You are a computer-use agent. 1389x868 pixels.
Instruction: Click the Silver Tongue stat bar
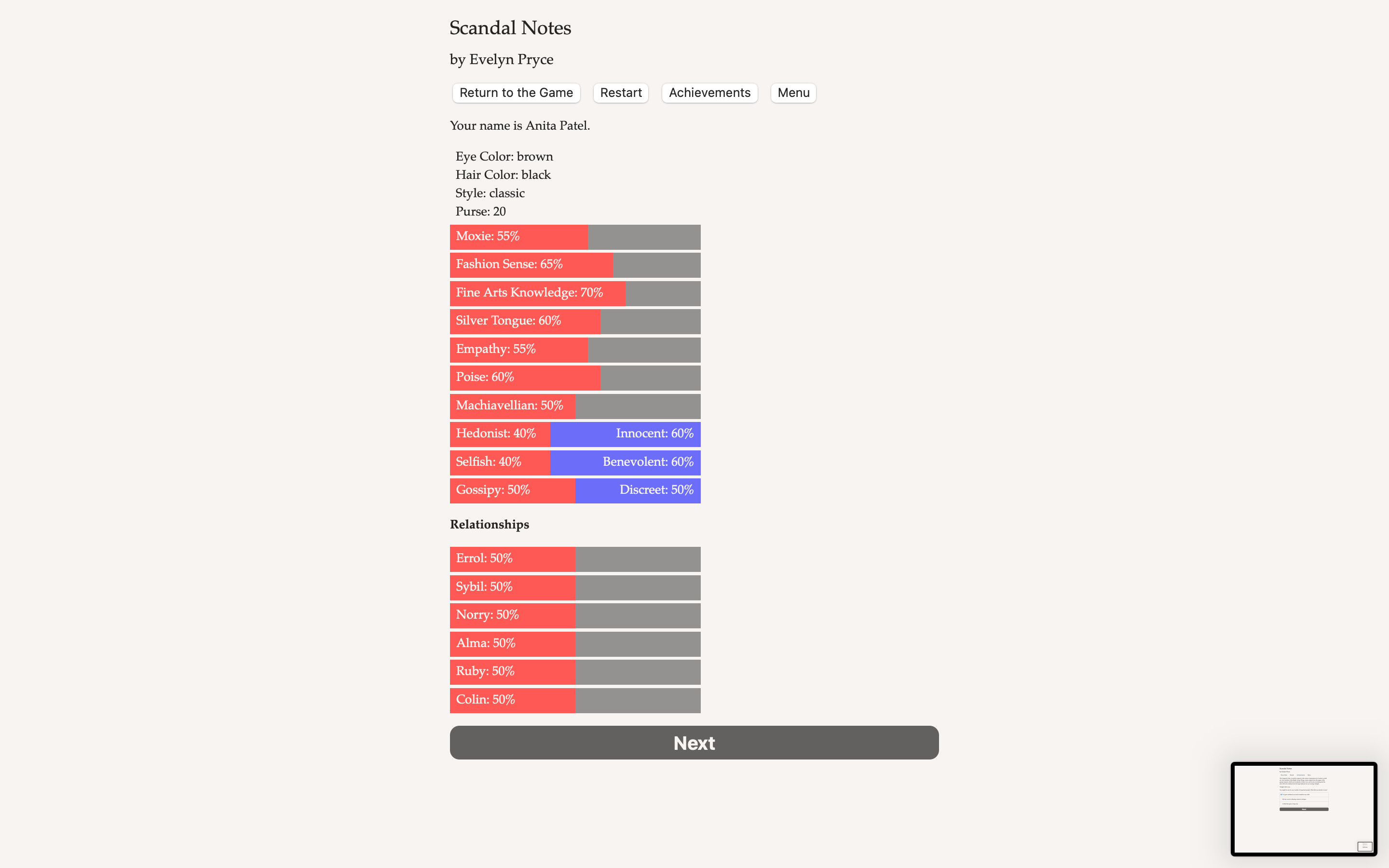(574, 321)
